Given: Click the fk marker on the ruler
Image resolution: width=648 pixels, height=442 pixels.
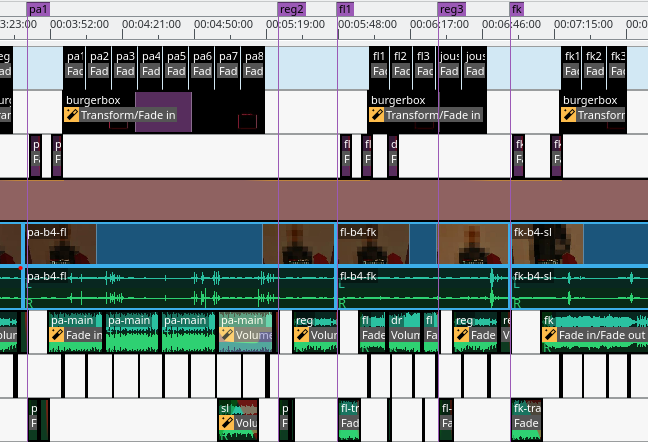Looking at the screenshot, I should tap(516, 9).
